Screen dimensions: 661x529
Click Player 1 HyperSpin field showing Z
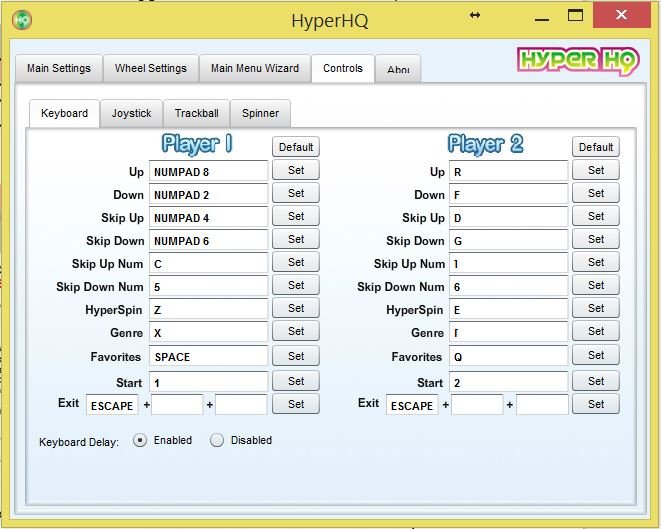[208, 309]
